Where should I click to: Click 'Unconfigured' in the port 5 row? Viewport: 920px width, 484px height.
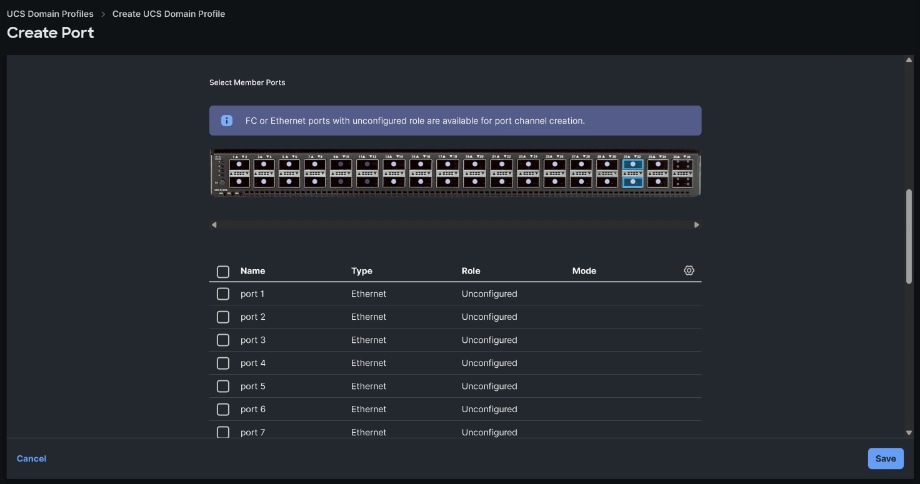click(489, 386)
